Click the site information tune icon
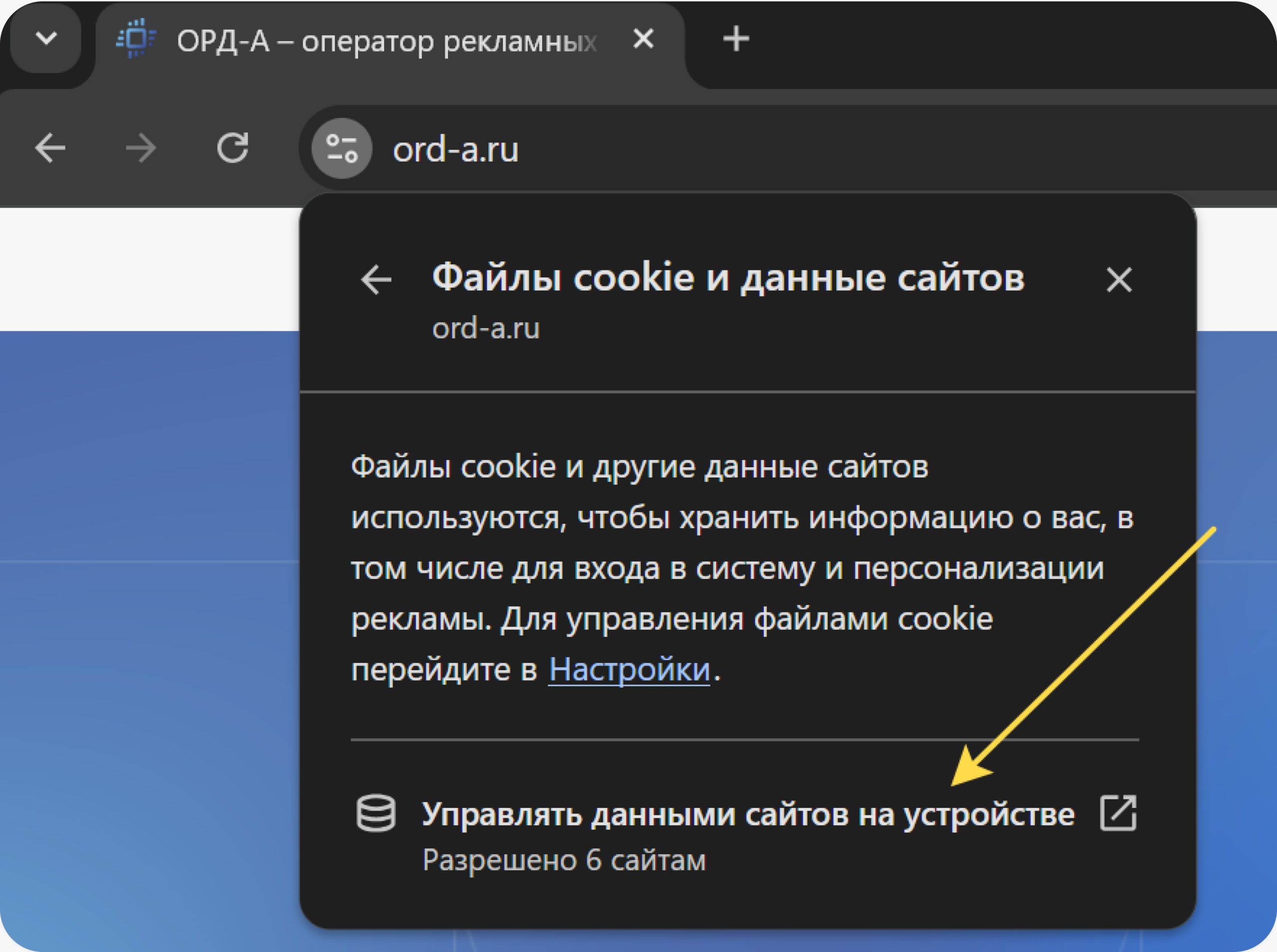The height and width of the screenshot is (952, 1277). click(x=342, y=148)
